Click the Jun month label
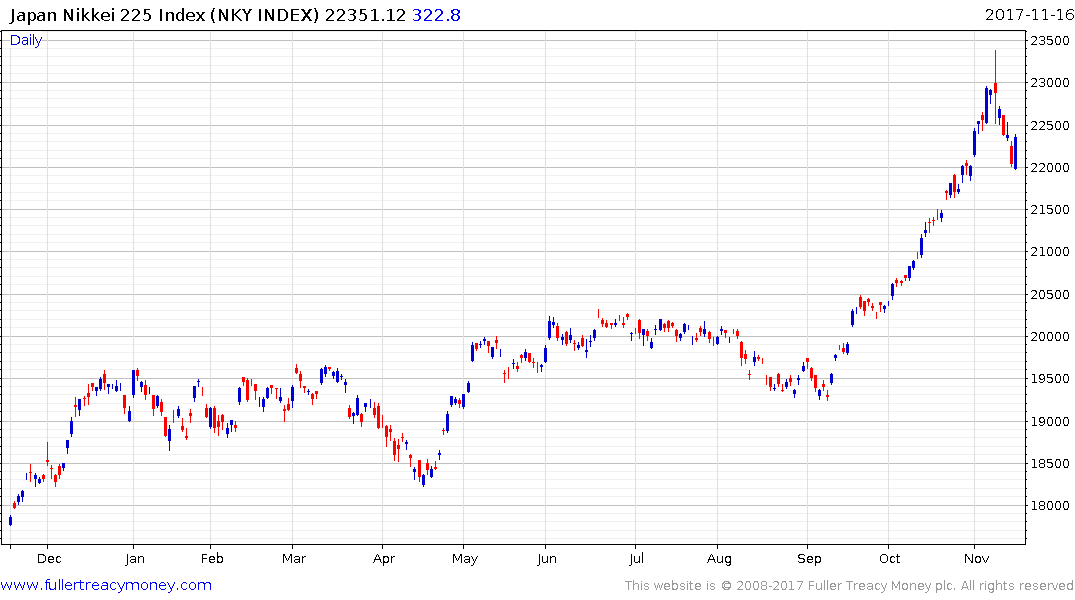The height and width of the screenshot is (600, 1075). pos(546,559)
